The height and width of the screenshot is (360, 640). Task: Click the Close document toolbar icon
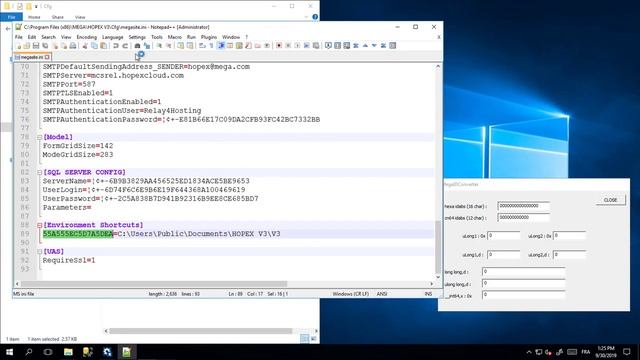(55, 46)
